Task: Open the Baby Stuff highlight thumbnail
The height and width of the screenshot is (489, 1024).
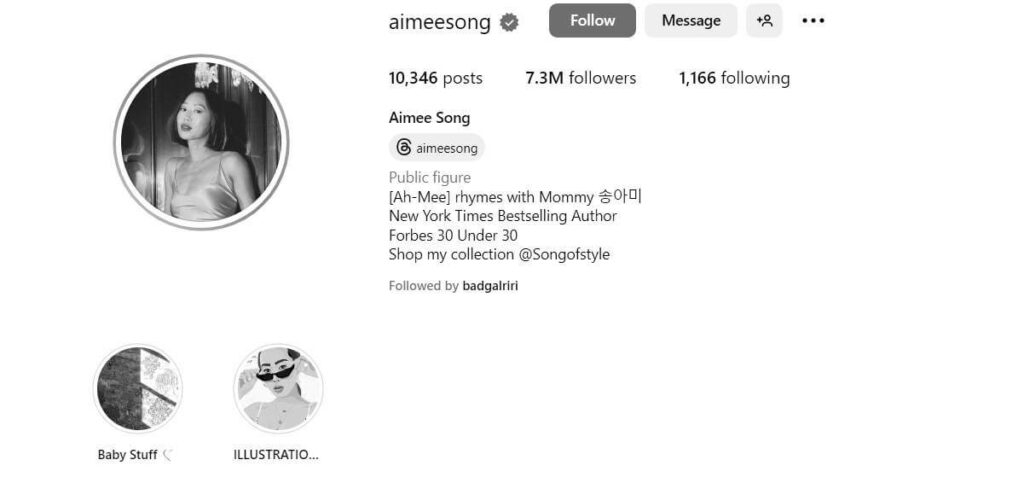Action: tap(138, 388)
